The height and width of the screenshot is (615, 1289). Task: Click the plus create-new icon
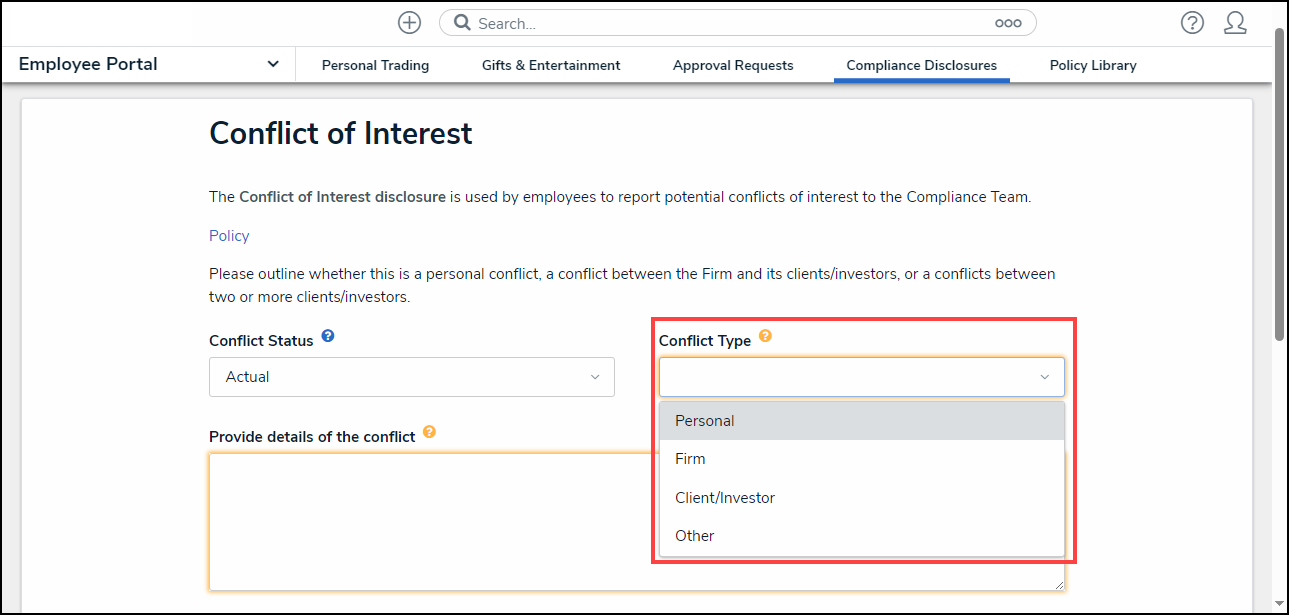click(409, 23)
